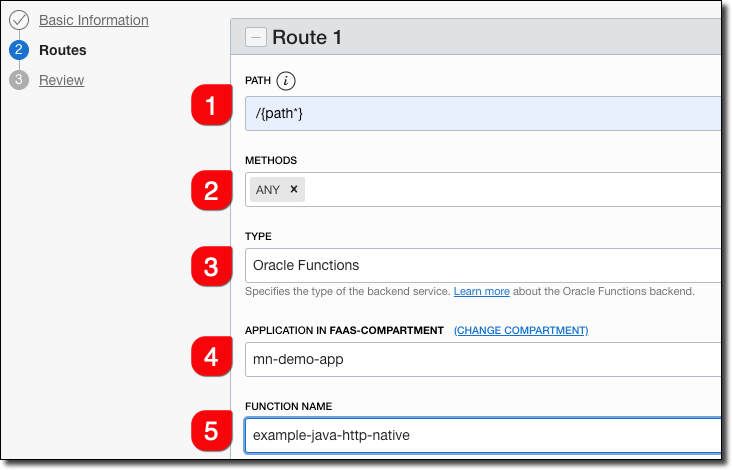Select the Routes step label

(x=62, y=50)
